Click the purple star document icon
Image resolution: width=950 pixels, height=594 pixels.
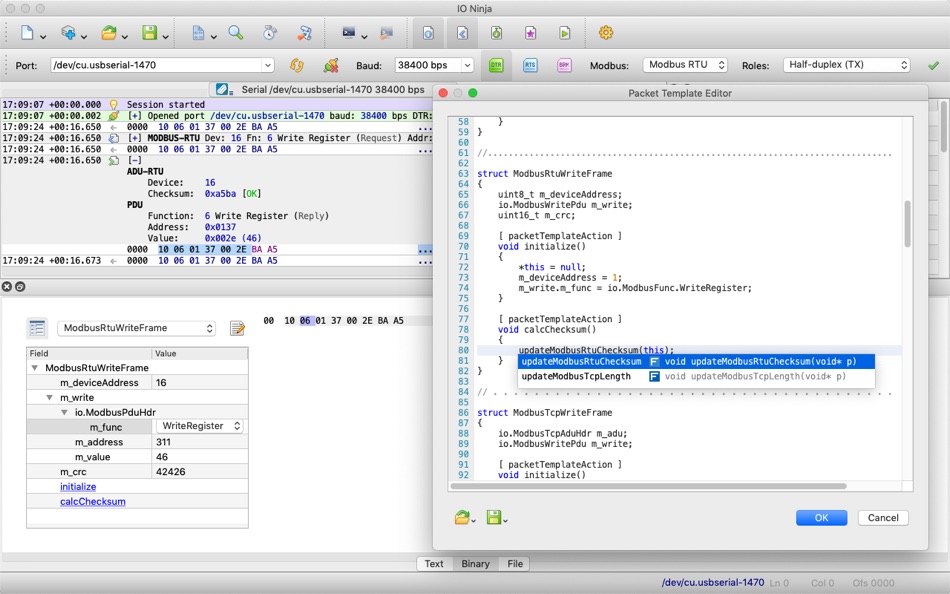(x=530, y=33)
